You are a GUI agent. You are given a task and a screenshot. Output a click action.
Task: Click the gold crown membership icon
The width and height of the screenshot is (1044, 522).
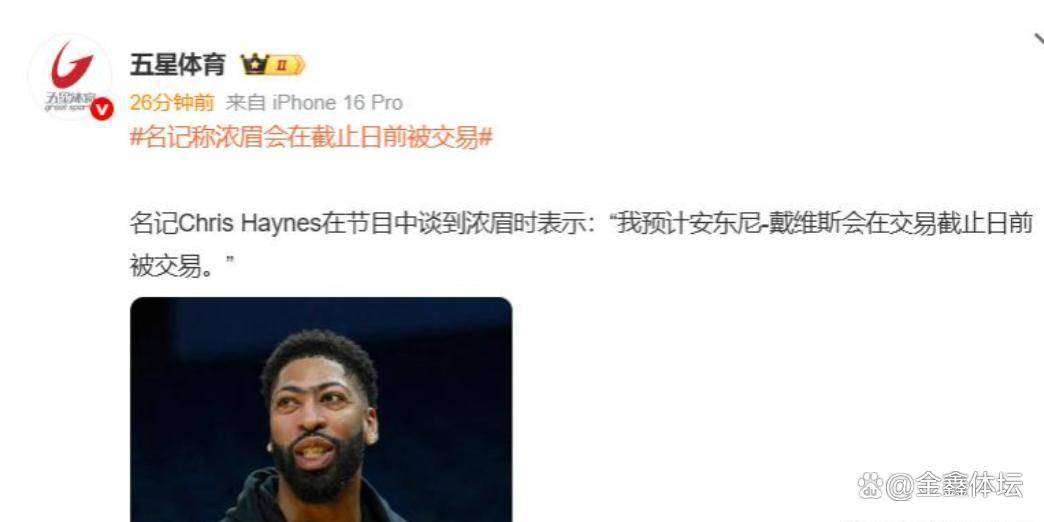tap(254, 65)
